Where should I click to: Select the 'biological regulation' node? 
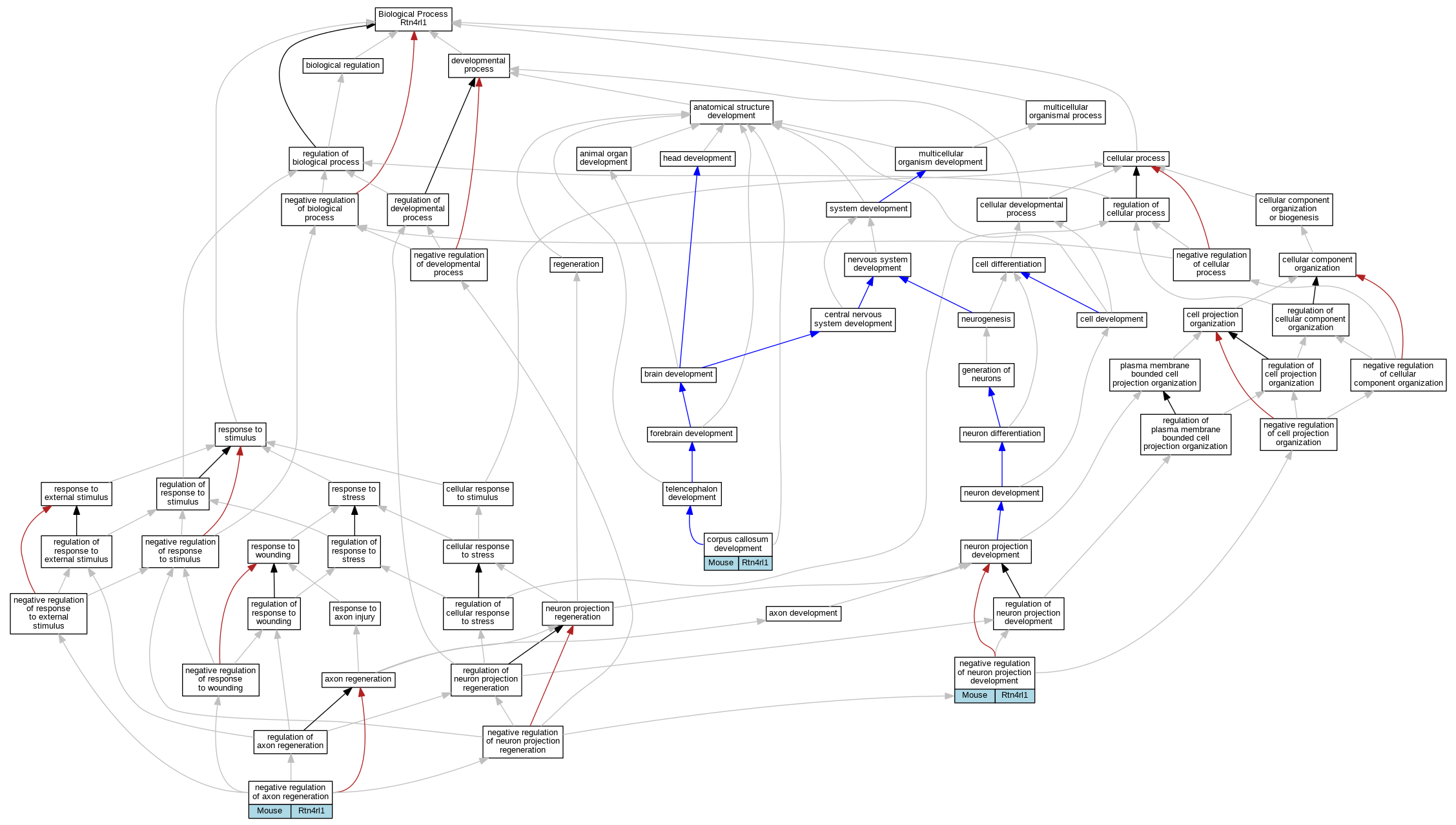click(x=343, y=66)
